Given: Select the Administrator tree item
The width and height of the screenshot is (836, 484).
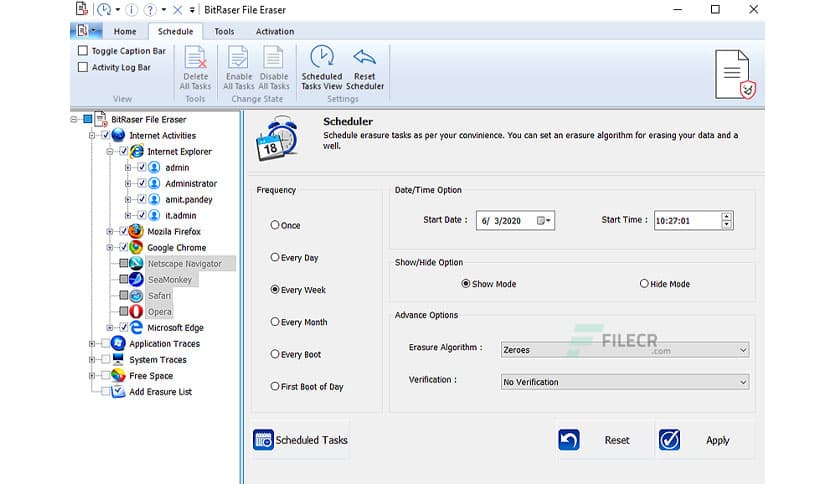Looking at the screenshot, I should pos(191,183).
